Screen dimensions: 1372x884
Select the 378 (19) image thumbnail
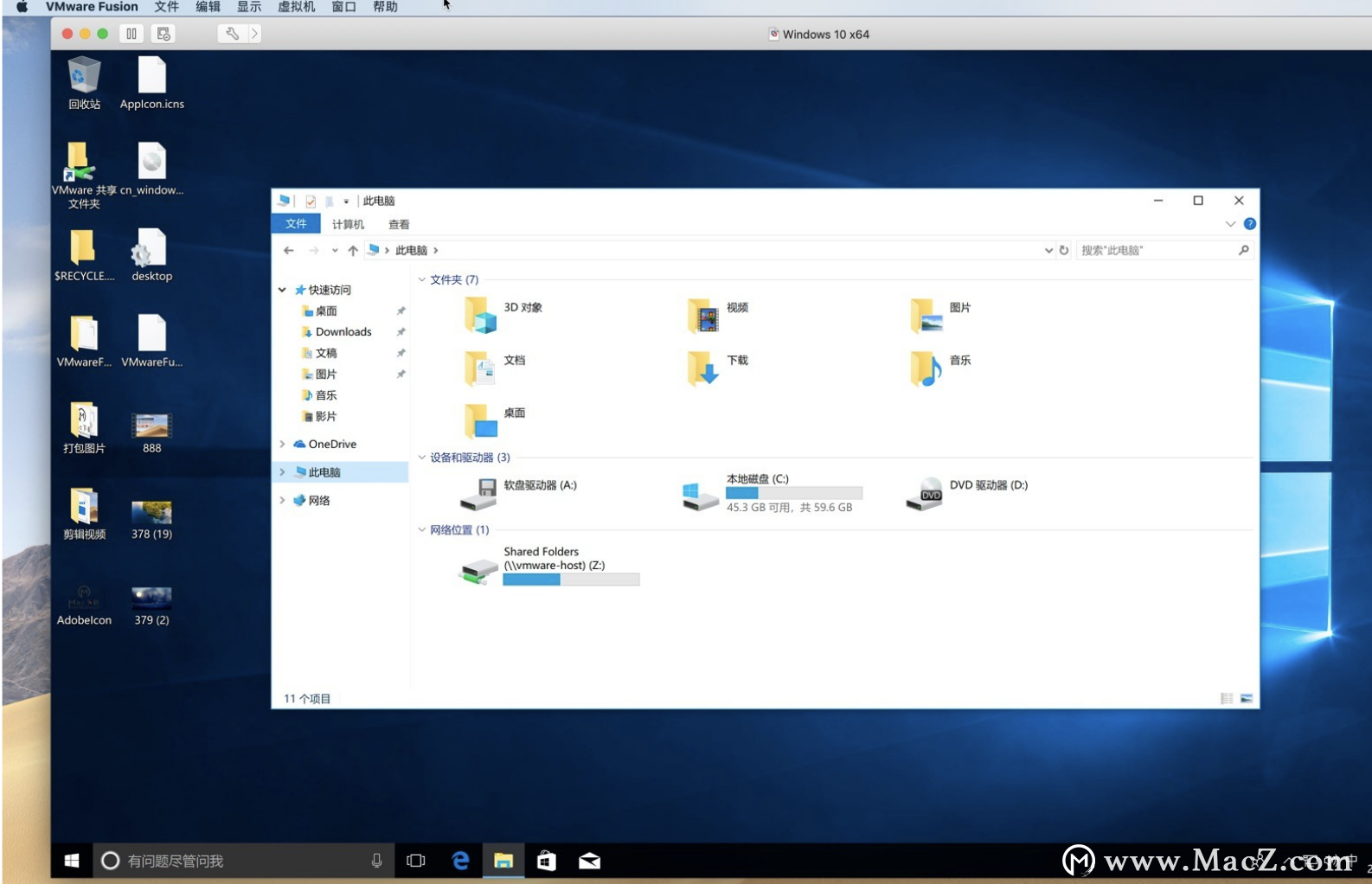(x=151, y=519)
